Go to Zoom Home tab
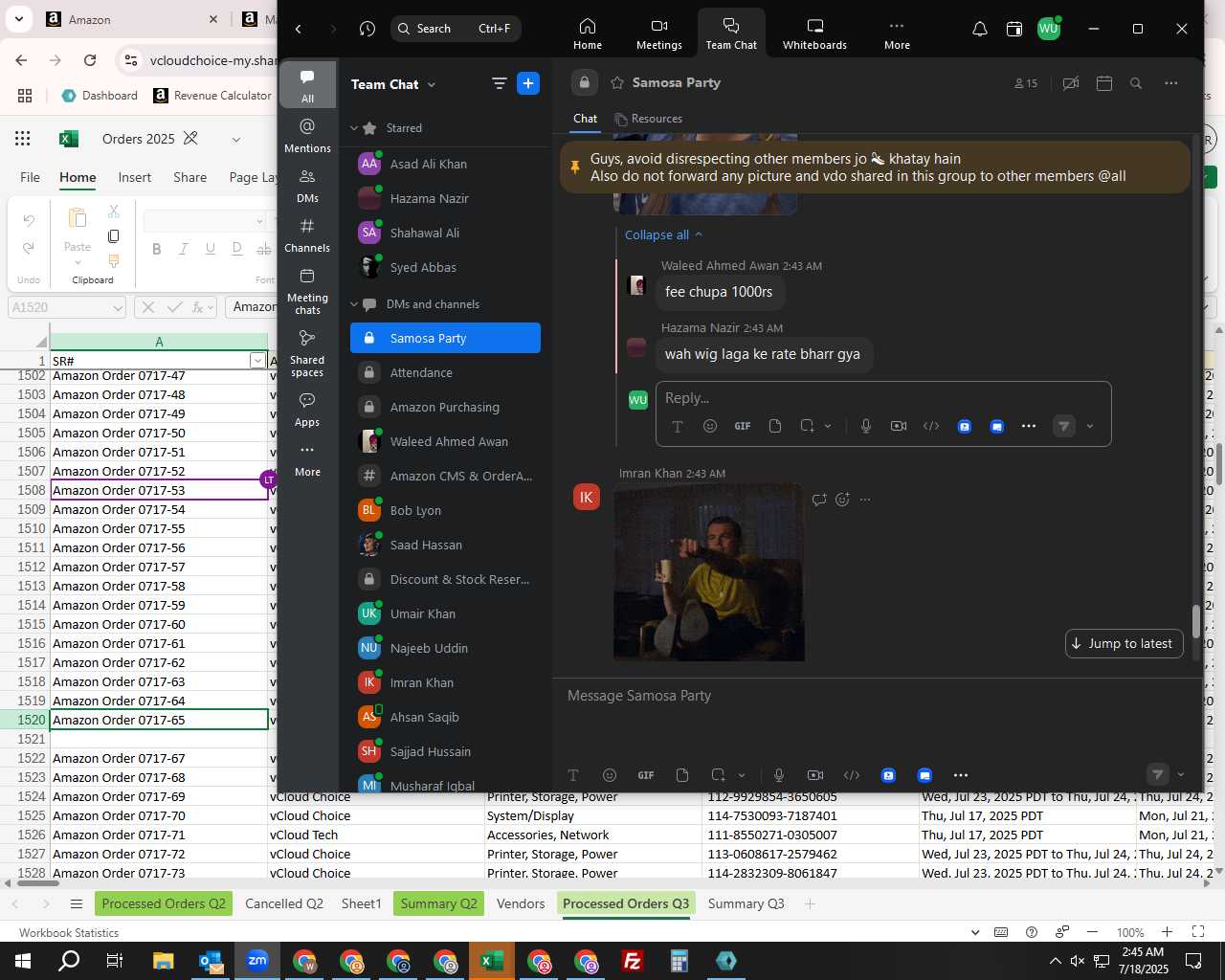This screenshot has height=980, width=1225. pyautogui.click(x=588, y=33)
